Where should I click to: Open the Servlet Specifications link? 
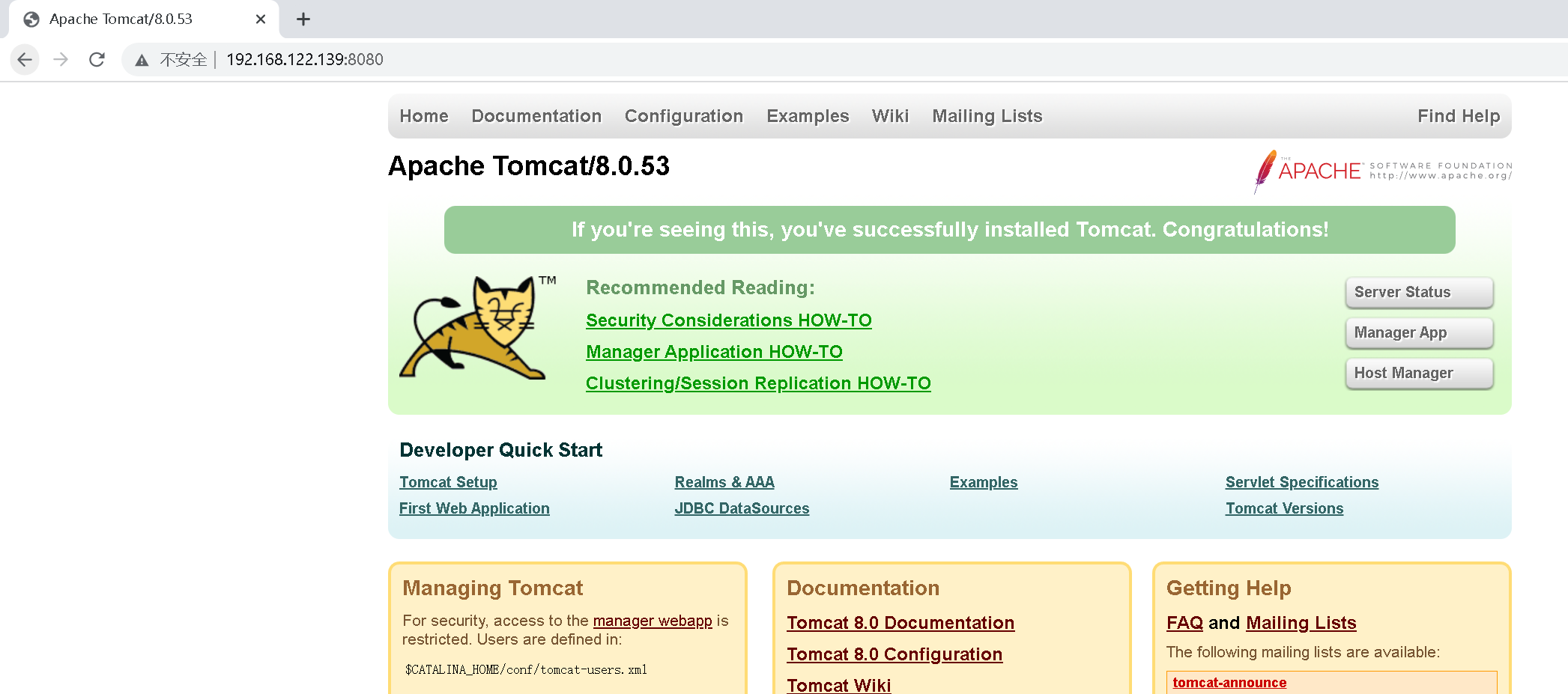1302,482
